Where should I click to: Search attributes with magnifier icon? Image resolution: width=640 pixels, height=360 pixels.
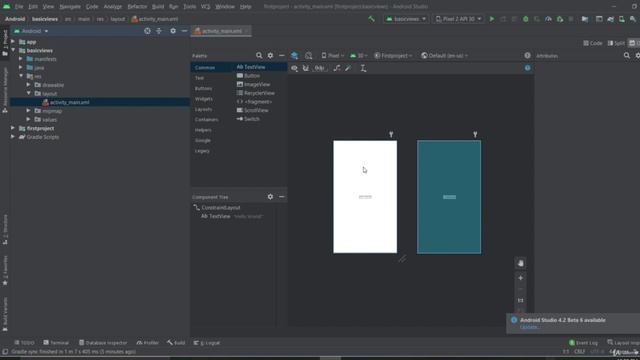(627, 56)
